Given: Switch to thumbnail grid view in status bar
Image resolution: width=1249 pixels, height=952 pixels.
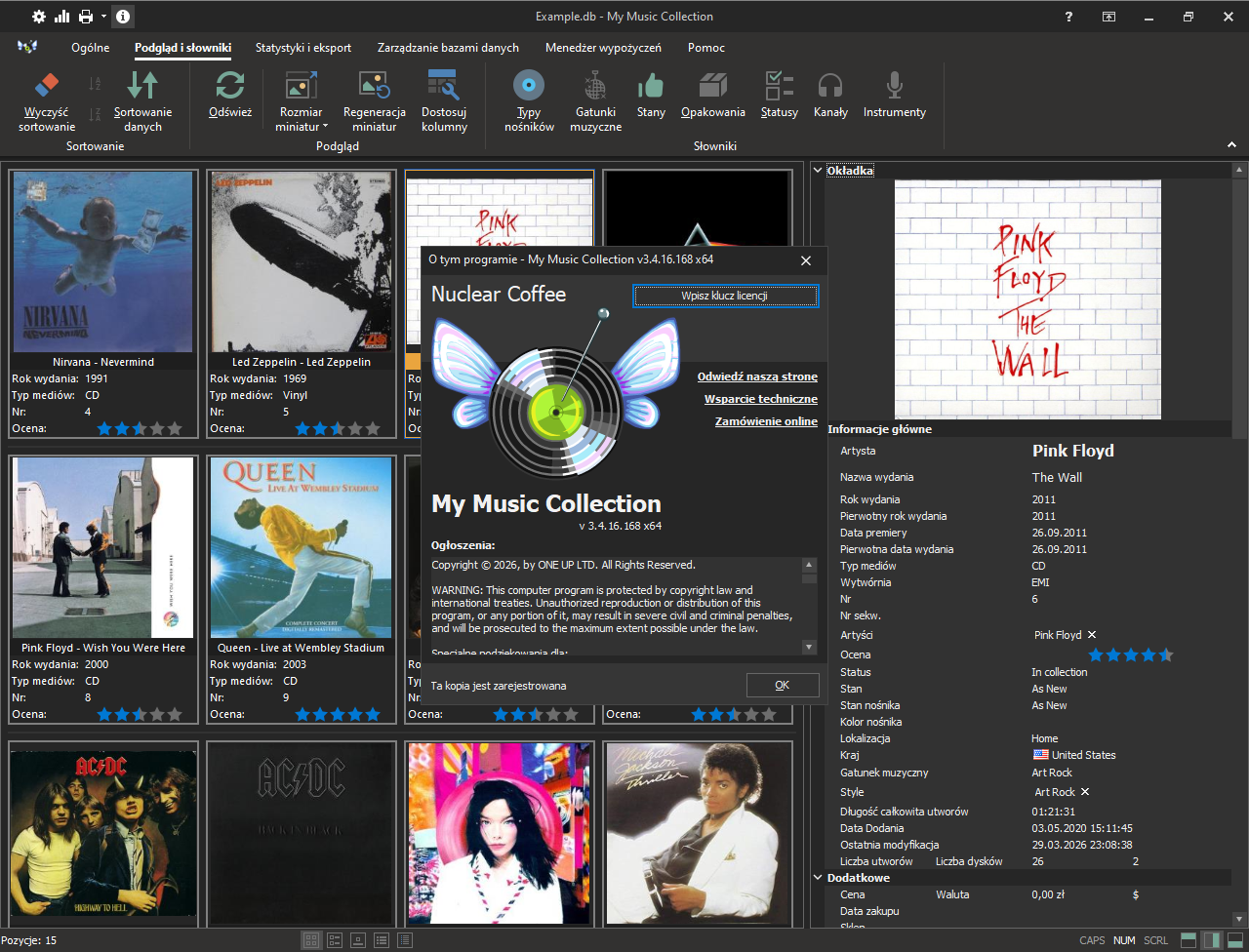Looking at the screenshot, I should [311, 940].
